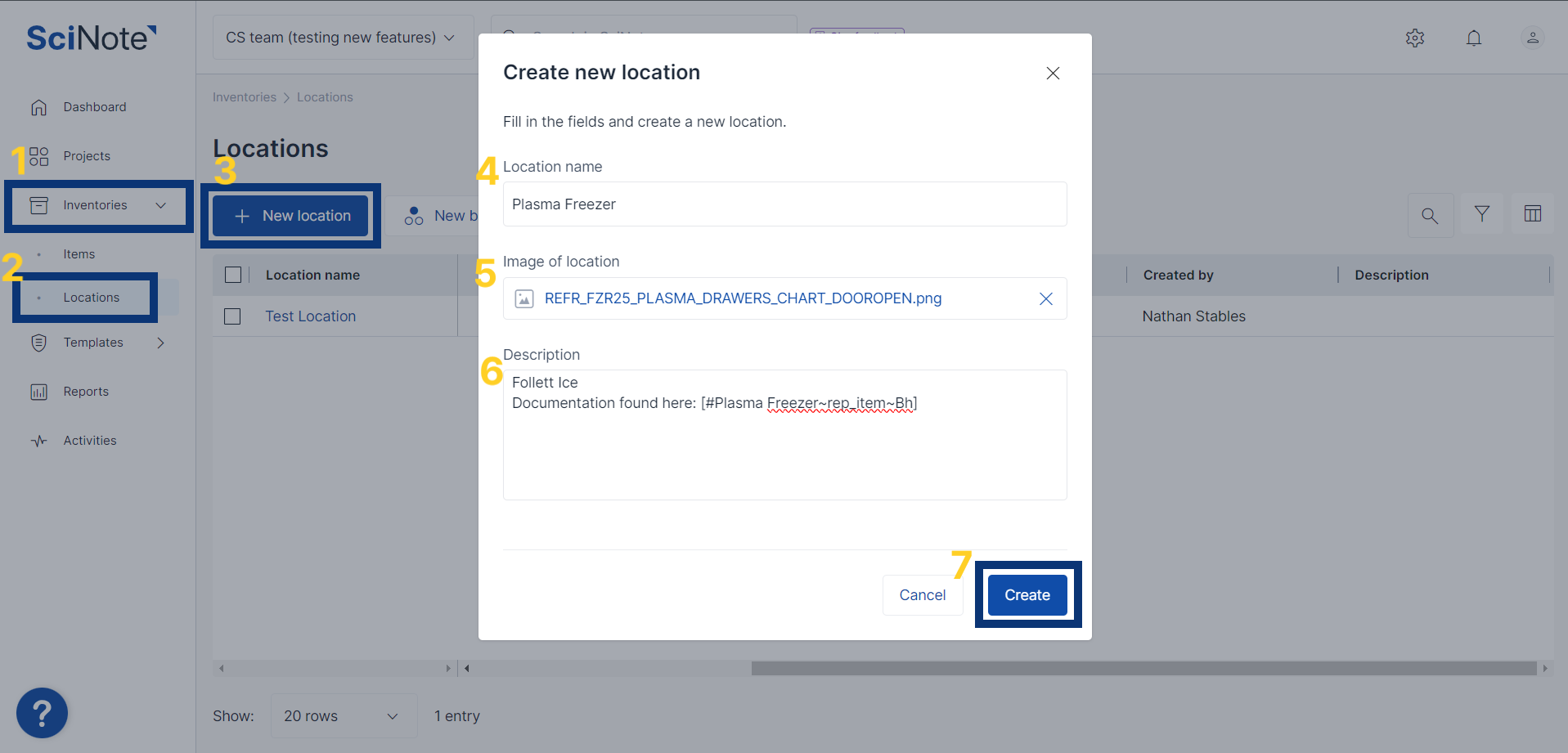Click inside the Location name field
1568x753 pixels.
[784, 204]
